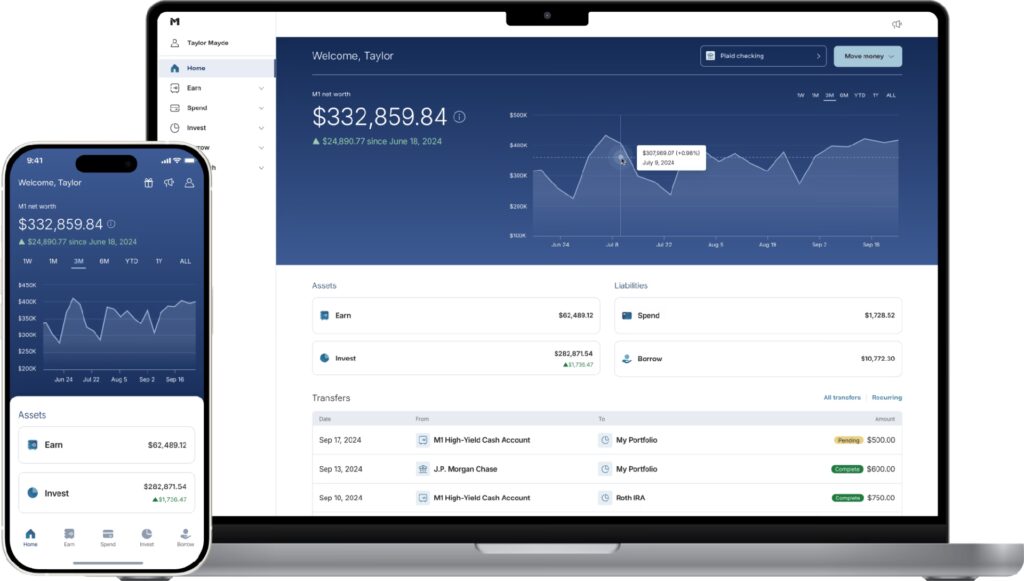Click the M1 logo atop the laptop sidebar
The width and height of the screenshot is (1024, 581).
[x=175, y=21]
